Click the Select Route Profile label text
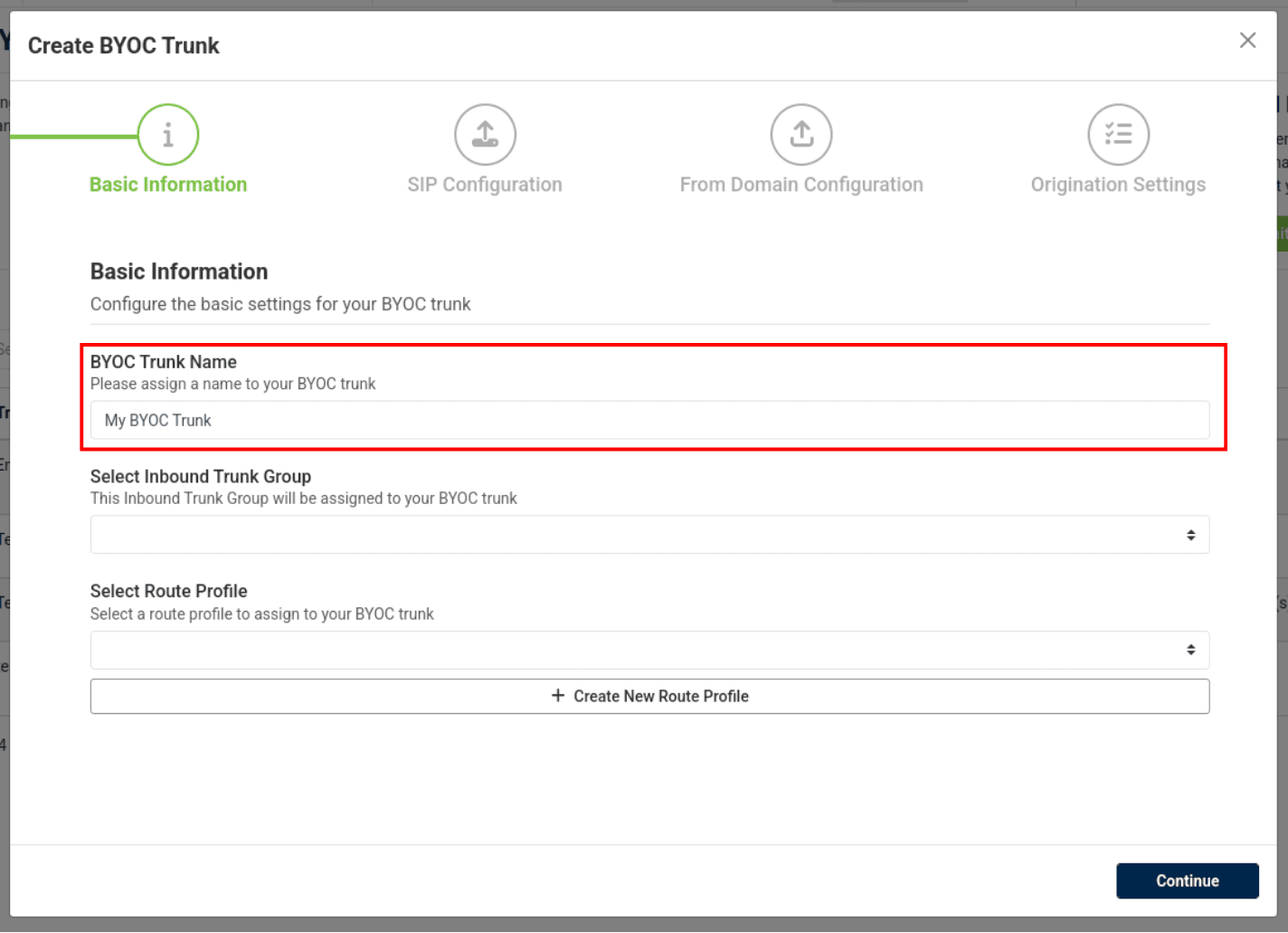This screenshot has height=933, width=1288. [x=169, y=592]
